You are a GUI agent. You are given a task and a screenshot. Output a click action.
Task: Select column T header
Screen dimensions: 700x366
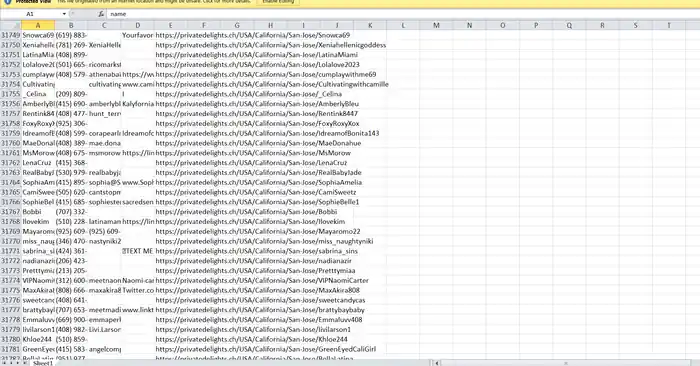click(x=669, y=25)
